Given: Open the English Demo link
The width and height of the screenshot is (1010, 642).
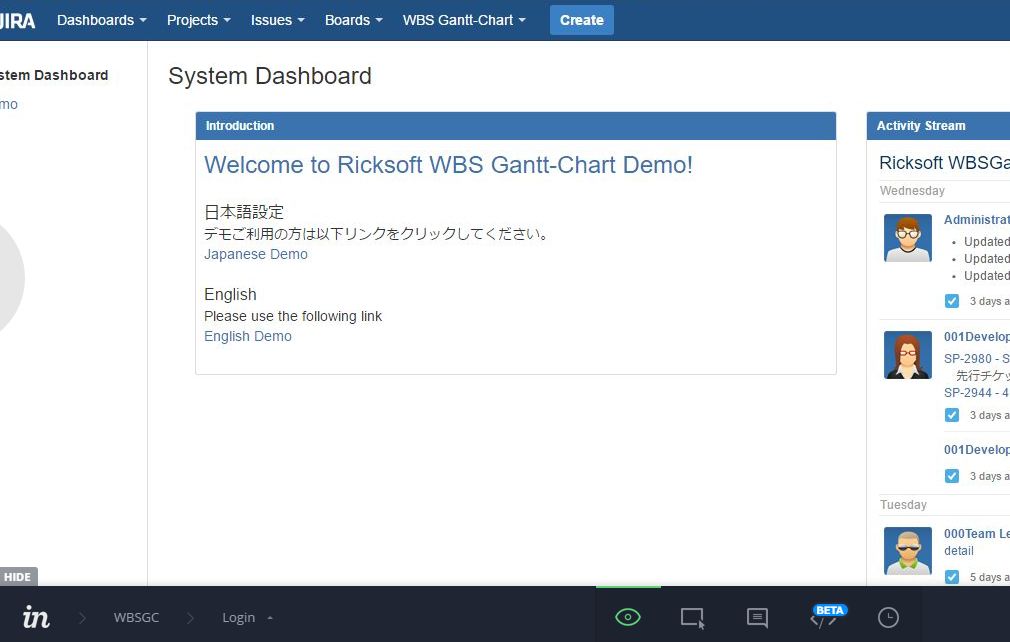Looking at the screenshot, I should [x=247, y=336].
